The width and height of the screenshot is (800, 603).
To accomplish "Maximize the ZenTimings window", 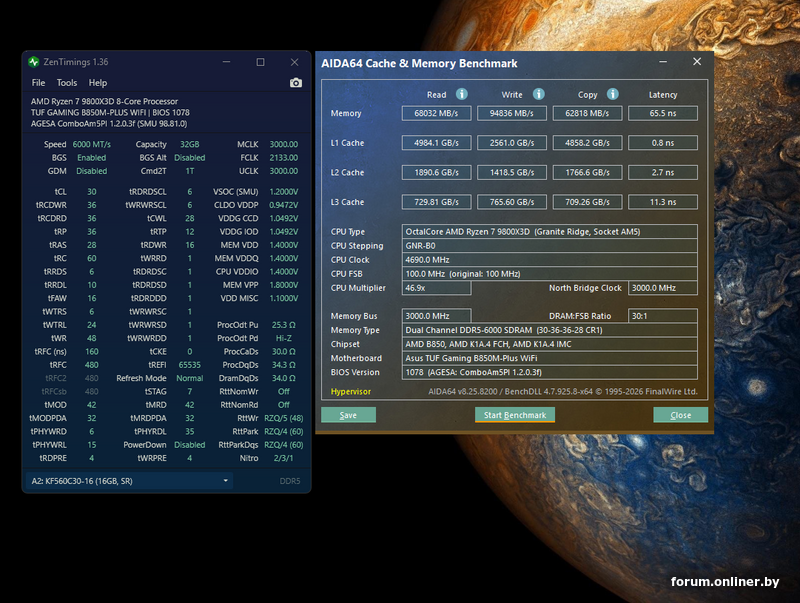I will coord(260,62).
